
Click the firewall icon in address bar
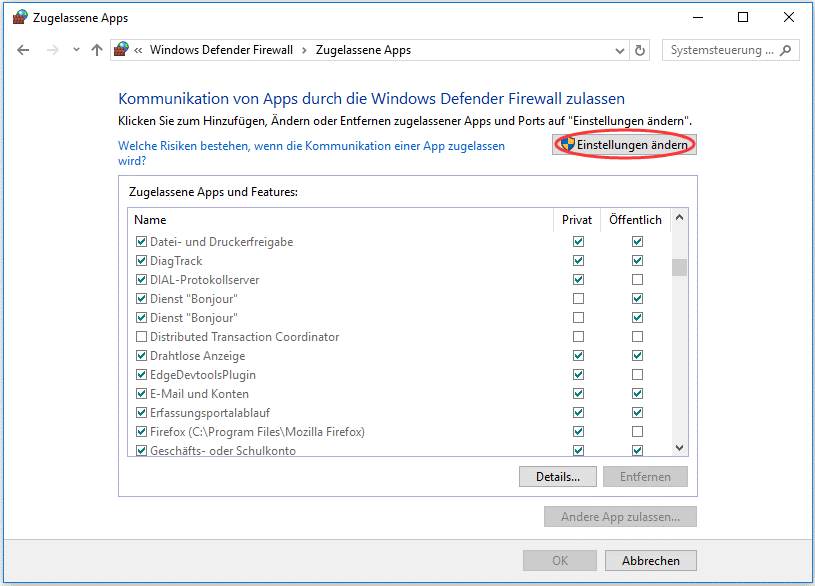tap(122, 50)
